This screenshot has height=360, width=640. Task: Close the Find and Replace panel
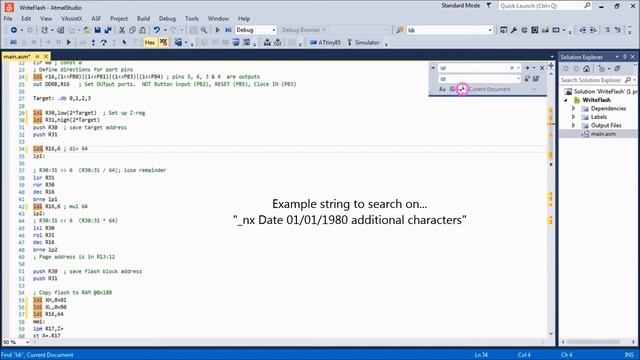pos(542,68)
